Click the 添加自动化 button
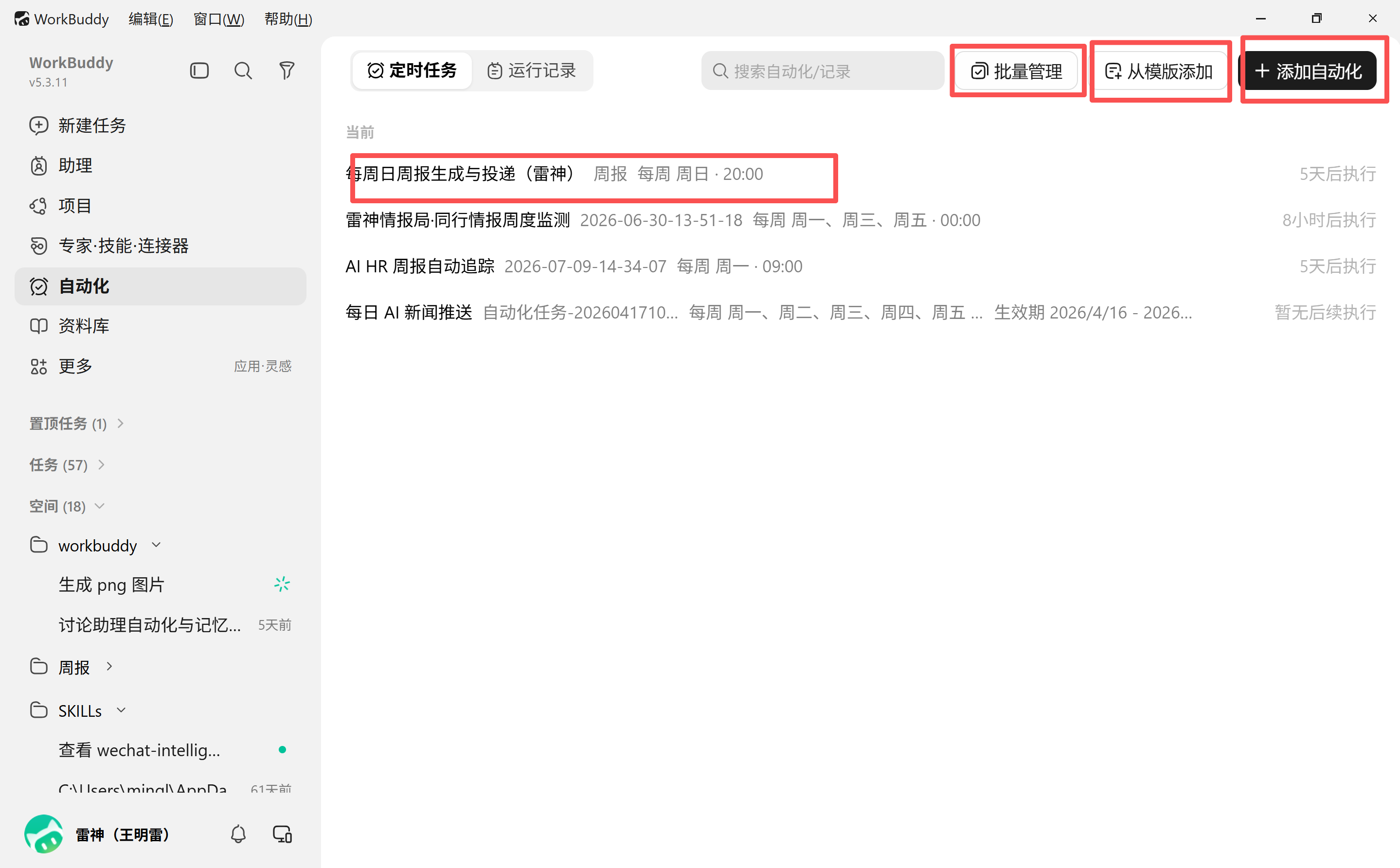Screen dimensions: 1400x868 [1308, 71]
